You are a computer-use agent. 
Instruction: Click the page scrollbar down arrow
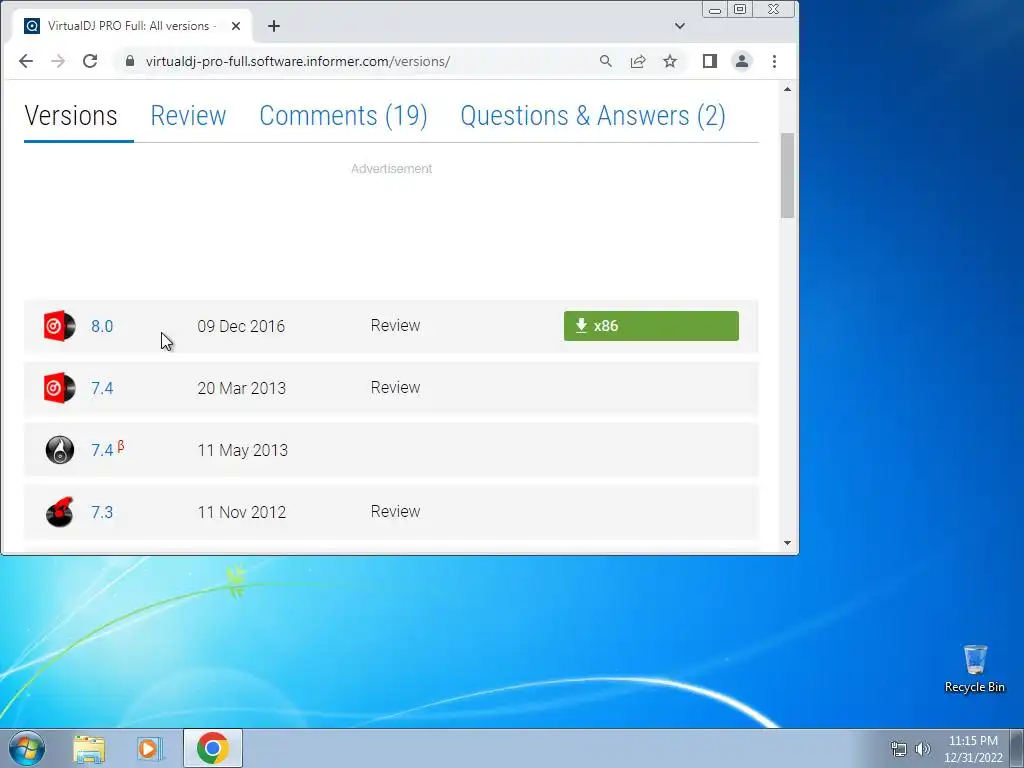(x=788, y=543)
